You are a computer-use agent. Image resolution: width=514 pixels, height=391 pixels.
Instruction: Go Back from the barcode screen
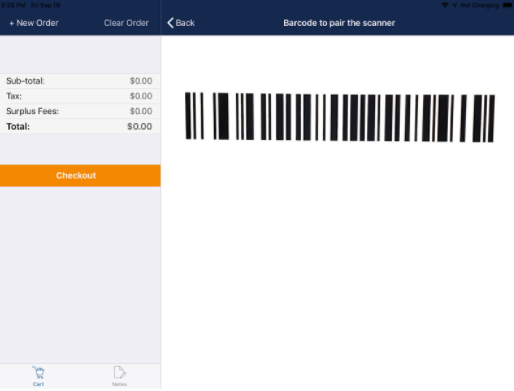(181, 23)
